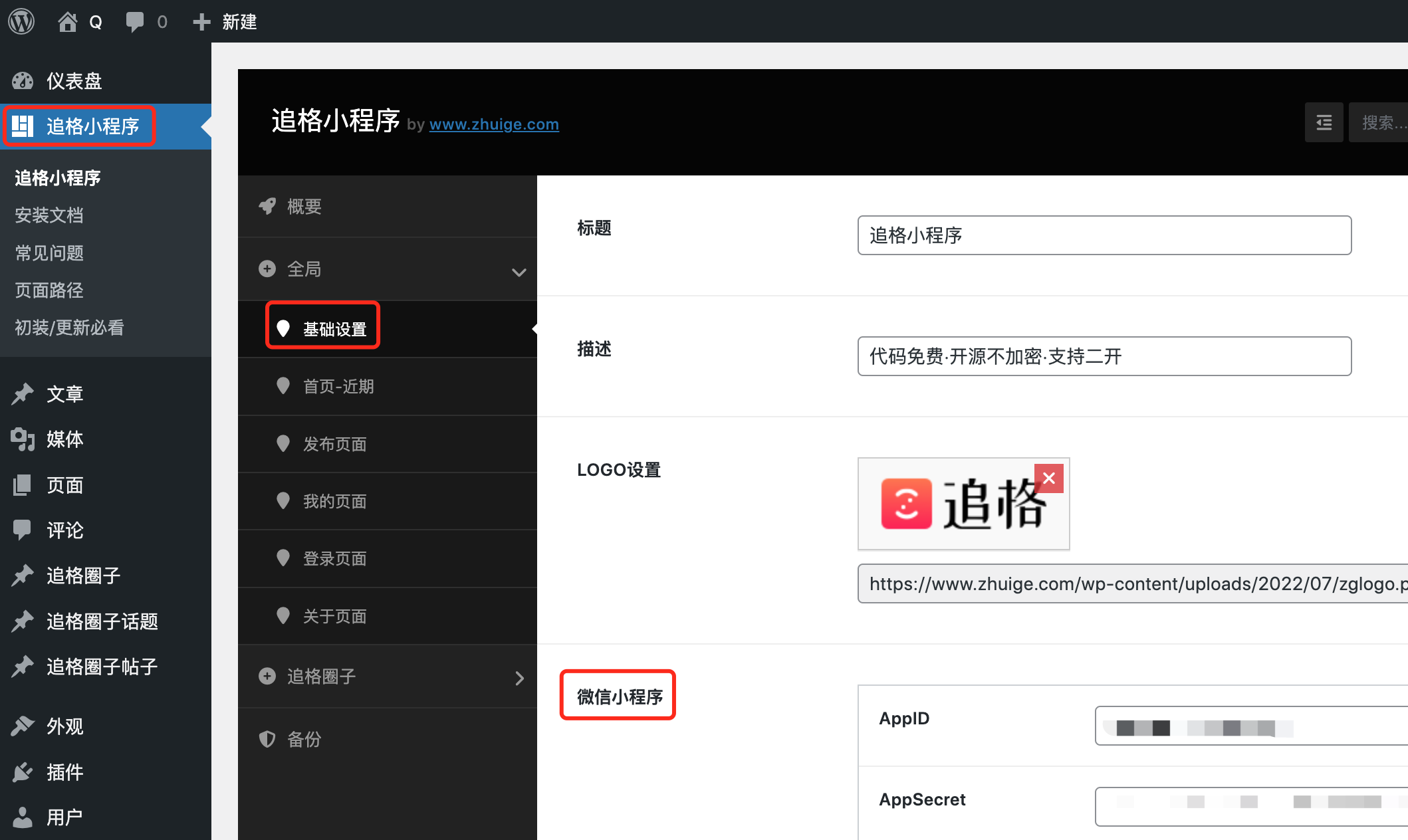Open 安装文档 submenu item

coord(49,215)
